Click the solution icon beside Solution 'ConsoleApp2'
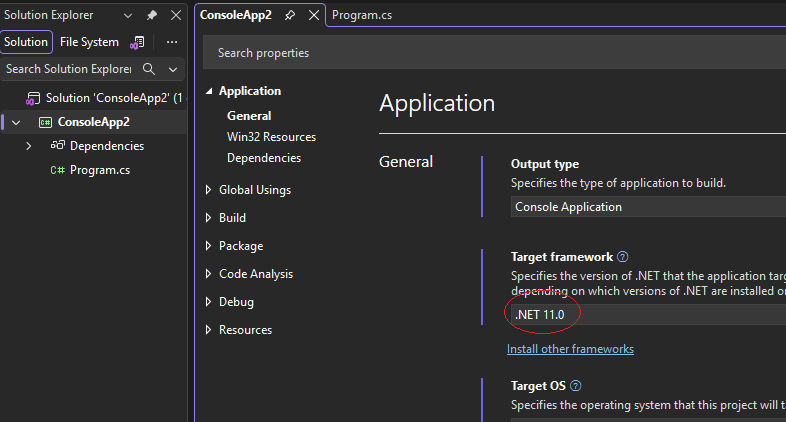The height and width of the screenshot is (422, 786). pyautogui.click(x=33, y=98)
